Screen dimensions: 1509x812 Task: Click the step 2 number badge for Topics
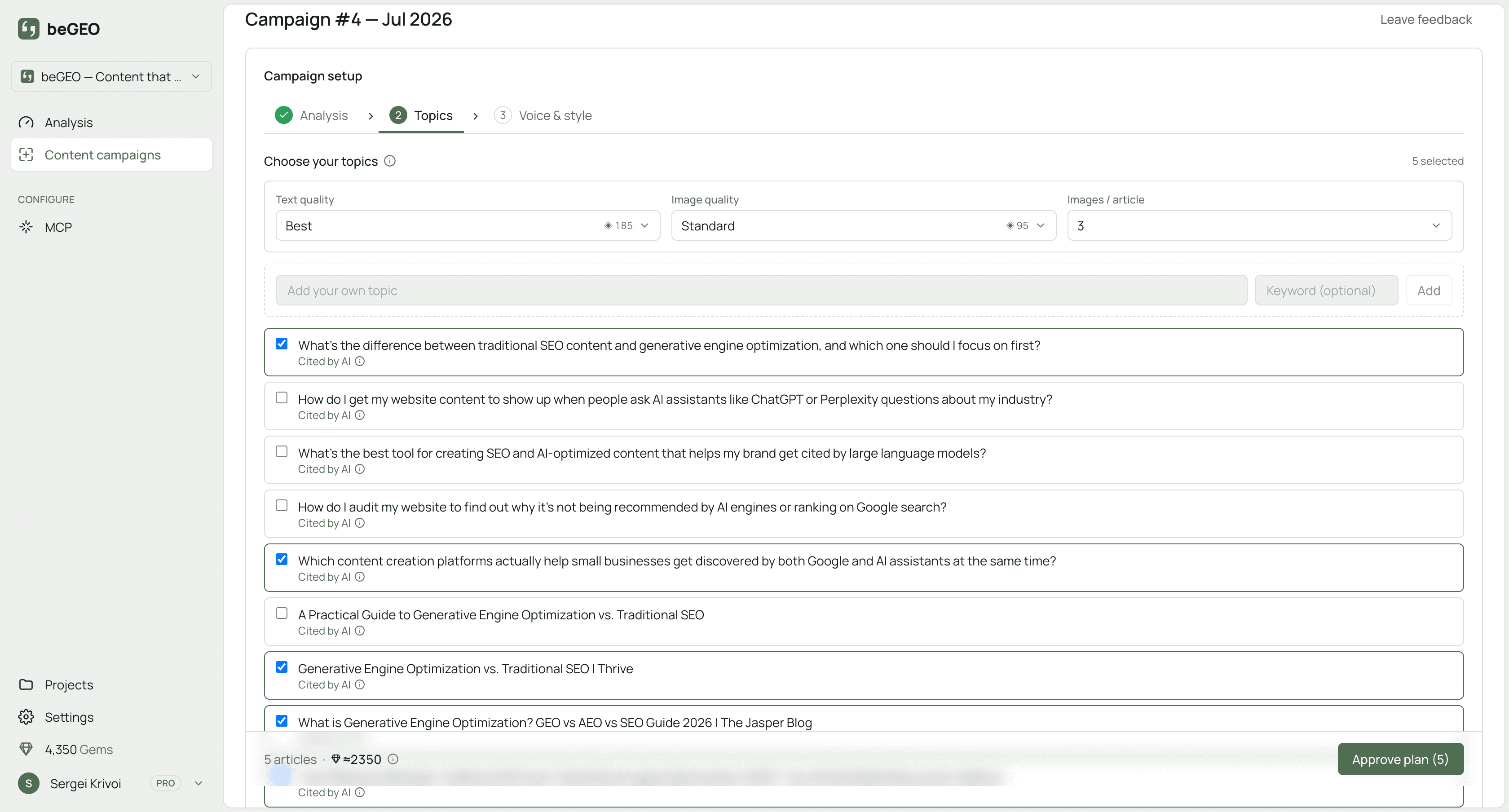click(x=398, y=115)
